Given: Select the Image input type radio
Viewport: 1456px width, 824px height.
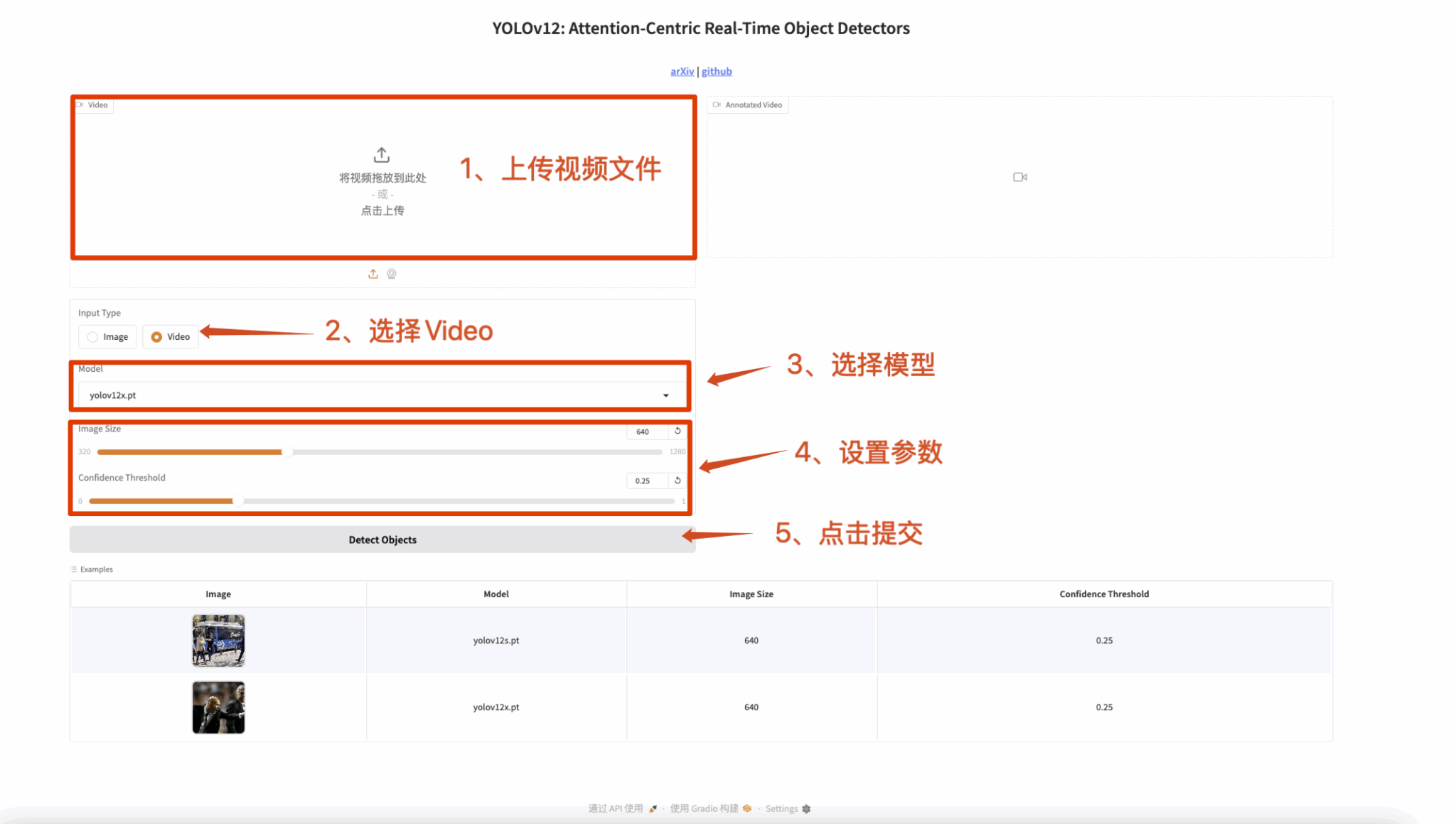Looking at the screenshot, I should pyautogui.click(x=93, y=337).
